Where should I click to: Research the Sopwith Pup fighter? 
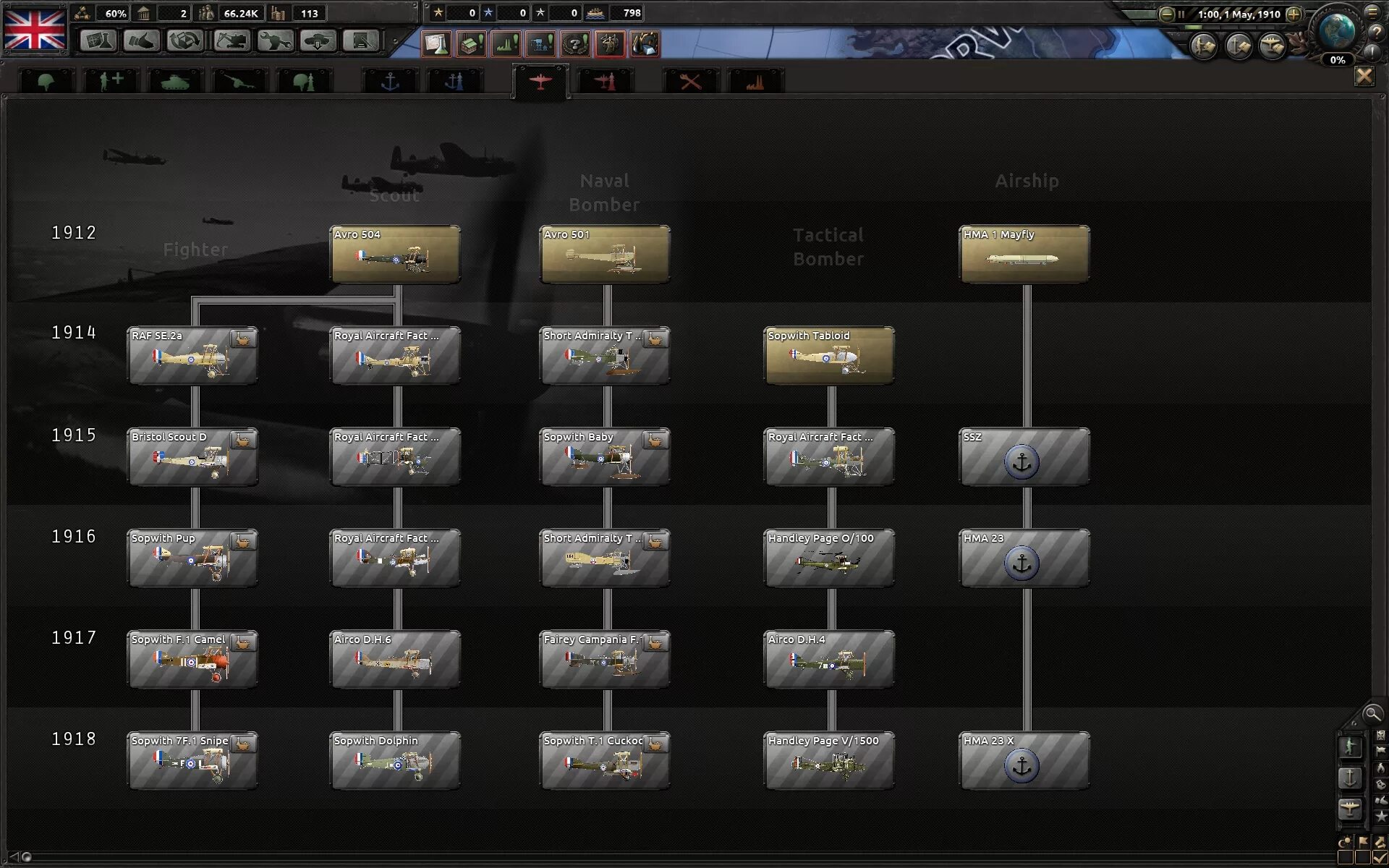pos(192,558)
